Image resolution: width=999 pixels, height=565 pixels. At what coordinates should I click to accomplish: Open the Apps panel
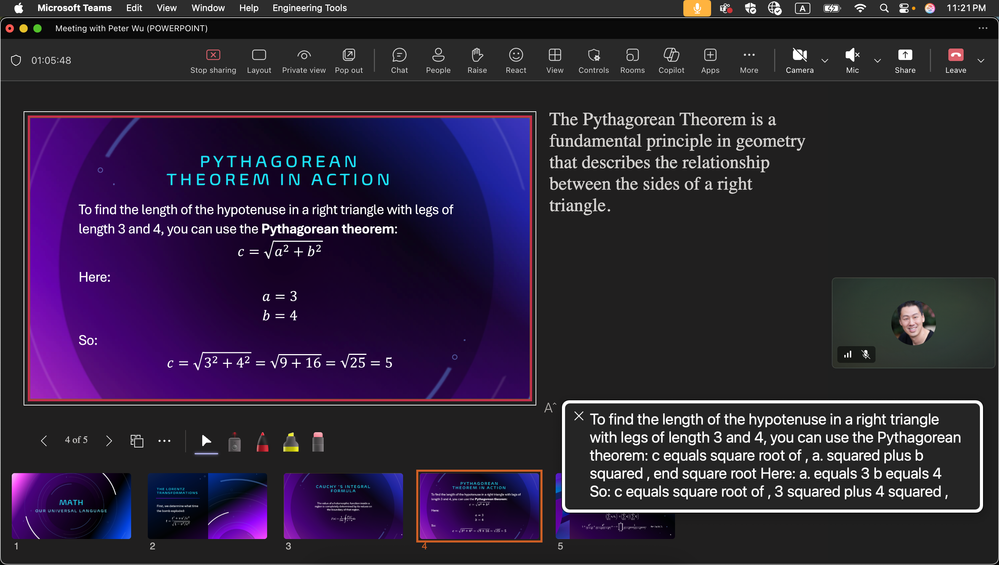[x=710, y=61]
